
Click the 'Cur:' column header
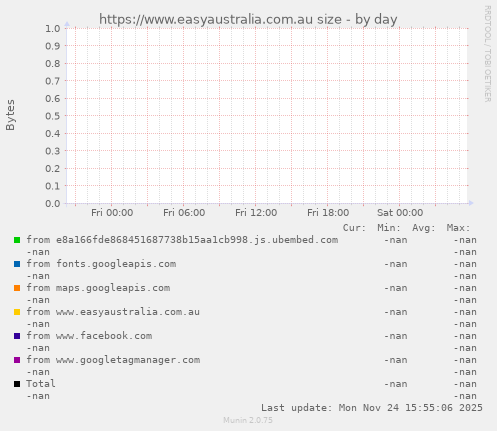(354, 228)
